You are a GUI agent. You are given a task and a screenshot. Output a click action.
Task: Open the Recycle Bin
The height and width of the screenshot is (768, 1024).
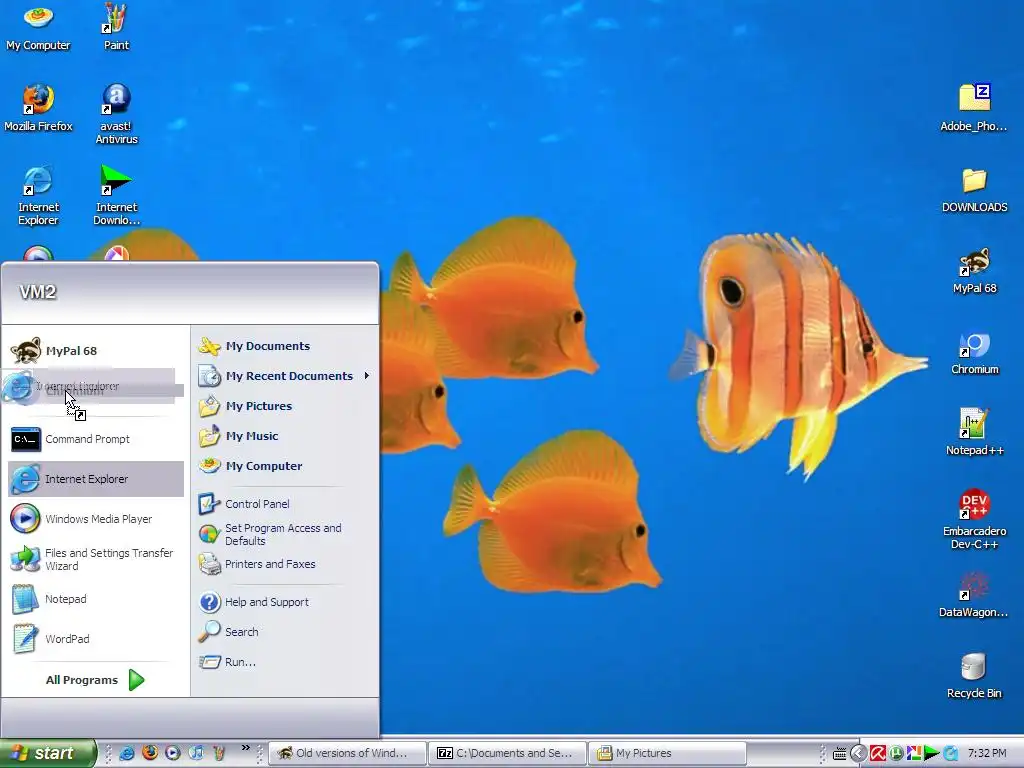(x=974, y=675)
